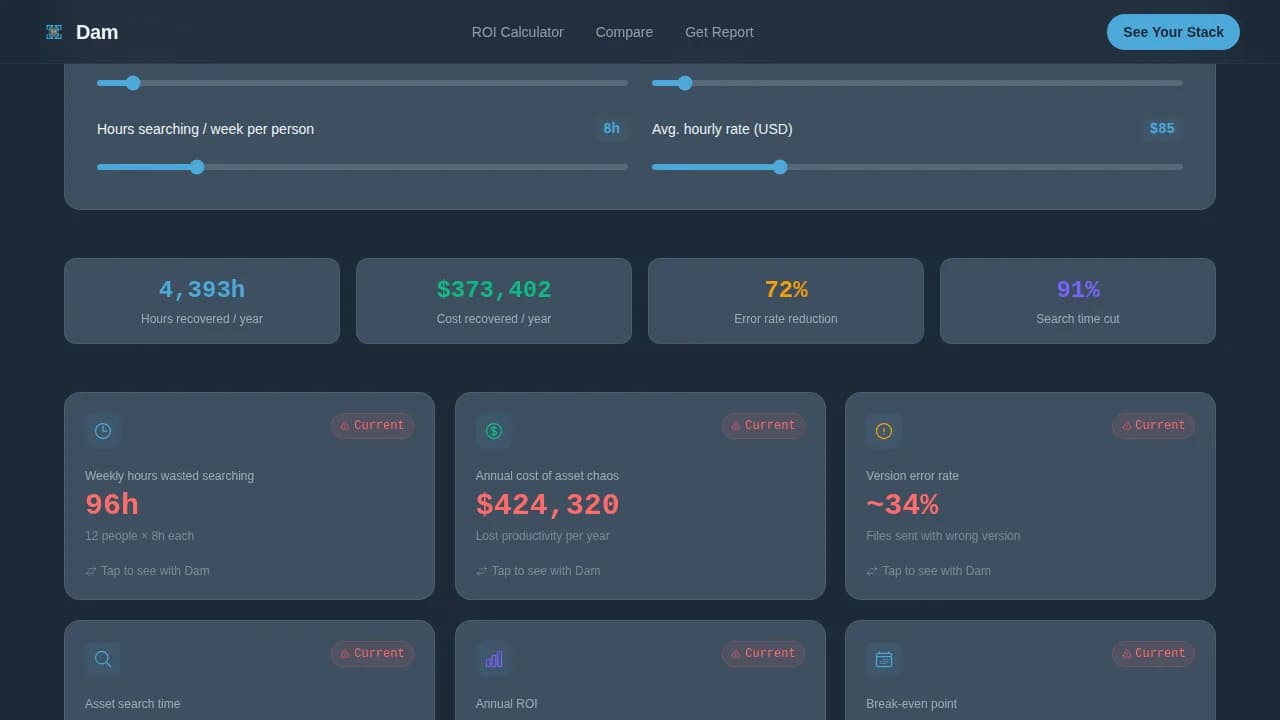The width and height of the screenshot is (1280, 720).
Task: Toggle Current badge on asset search time card
Action: coord(372,654)
